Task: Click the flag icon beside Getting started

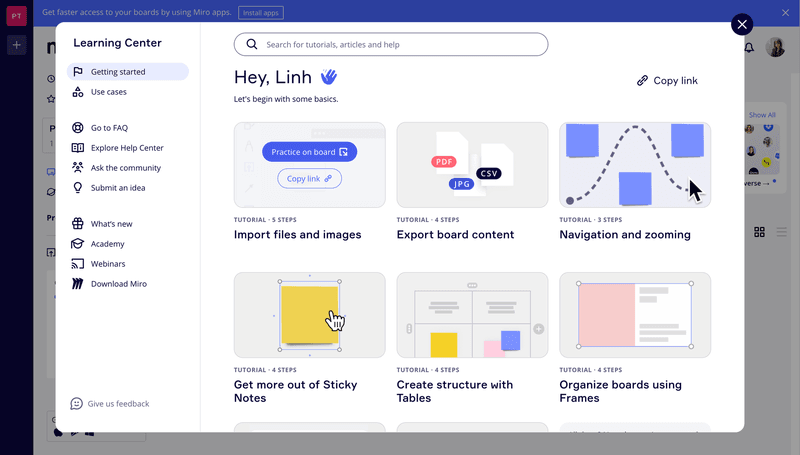Action: coord(78,71)
